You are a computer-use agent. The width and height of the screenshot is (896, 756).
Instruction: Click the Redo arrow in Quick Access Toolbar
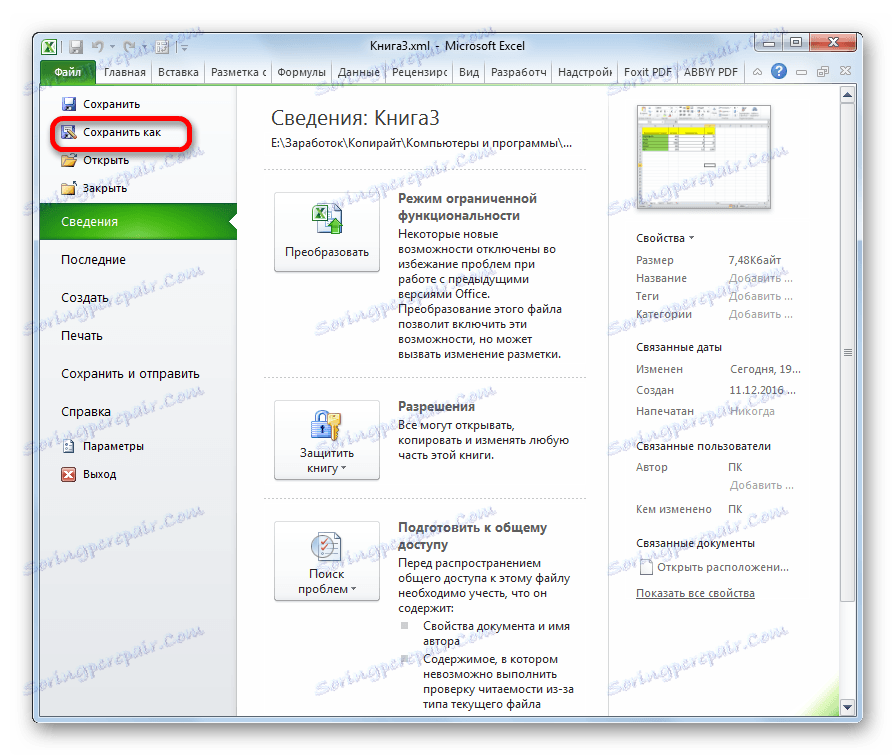(130, 47)
